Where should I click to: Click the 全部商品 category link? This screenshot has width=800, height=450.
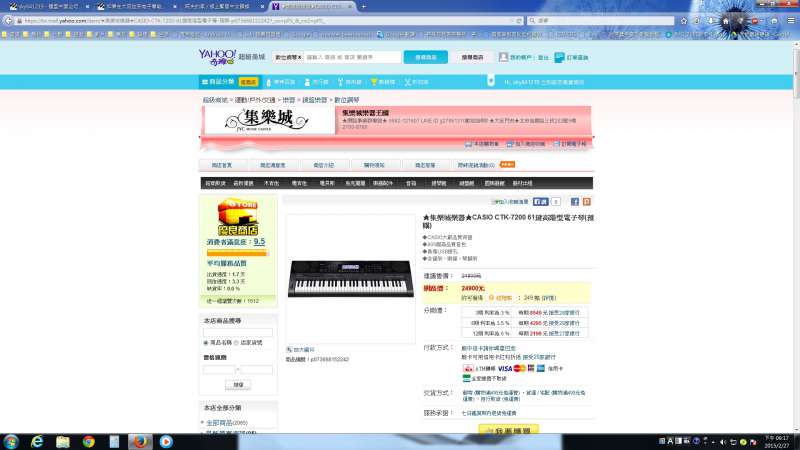click(x=223, y=423)
